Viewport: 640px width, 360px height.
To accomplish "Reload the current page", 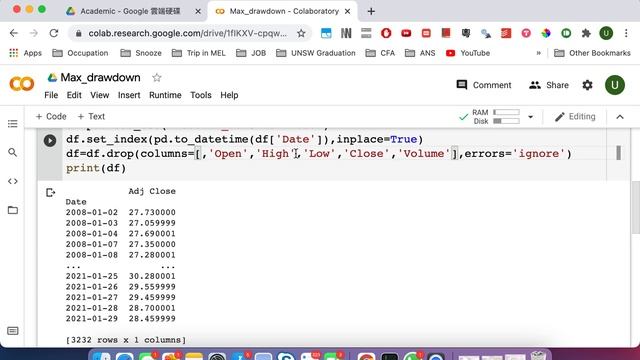I will click(x=54, y=33).
